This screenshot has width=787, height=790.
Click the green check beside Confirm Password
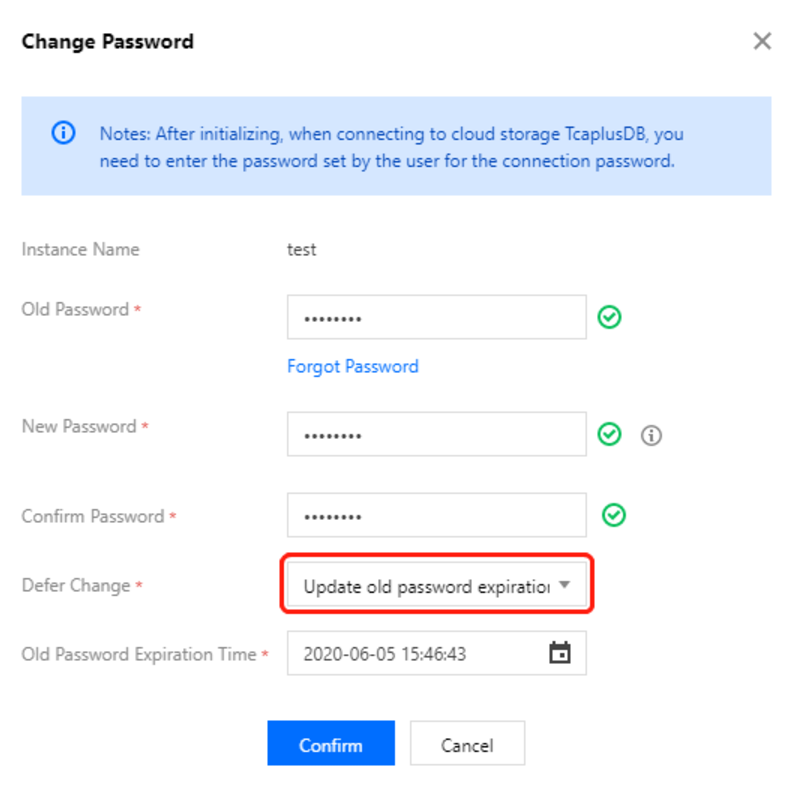point(613,515)
